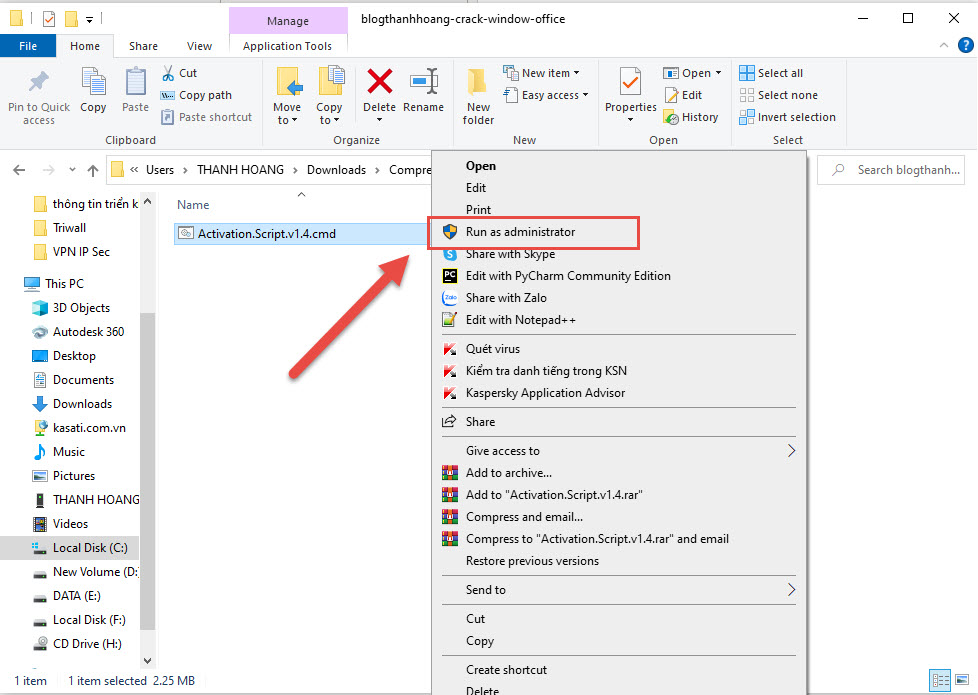Viewport: 978px width, 695px height.
Task: Switch to the View ribbon tab
Action: (x=199, y=46)
